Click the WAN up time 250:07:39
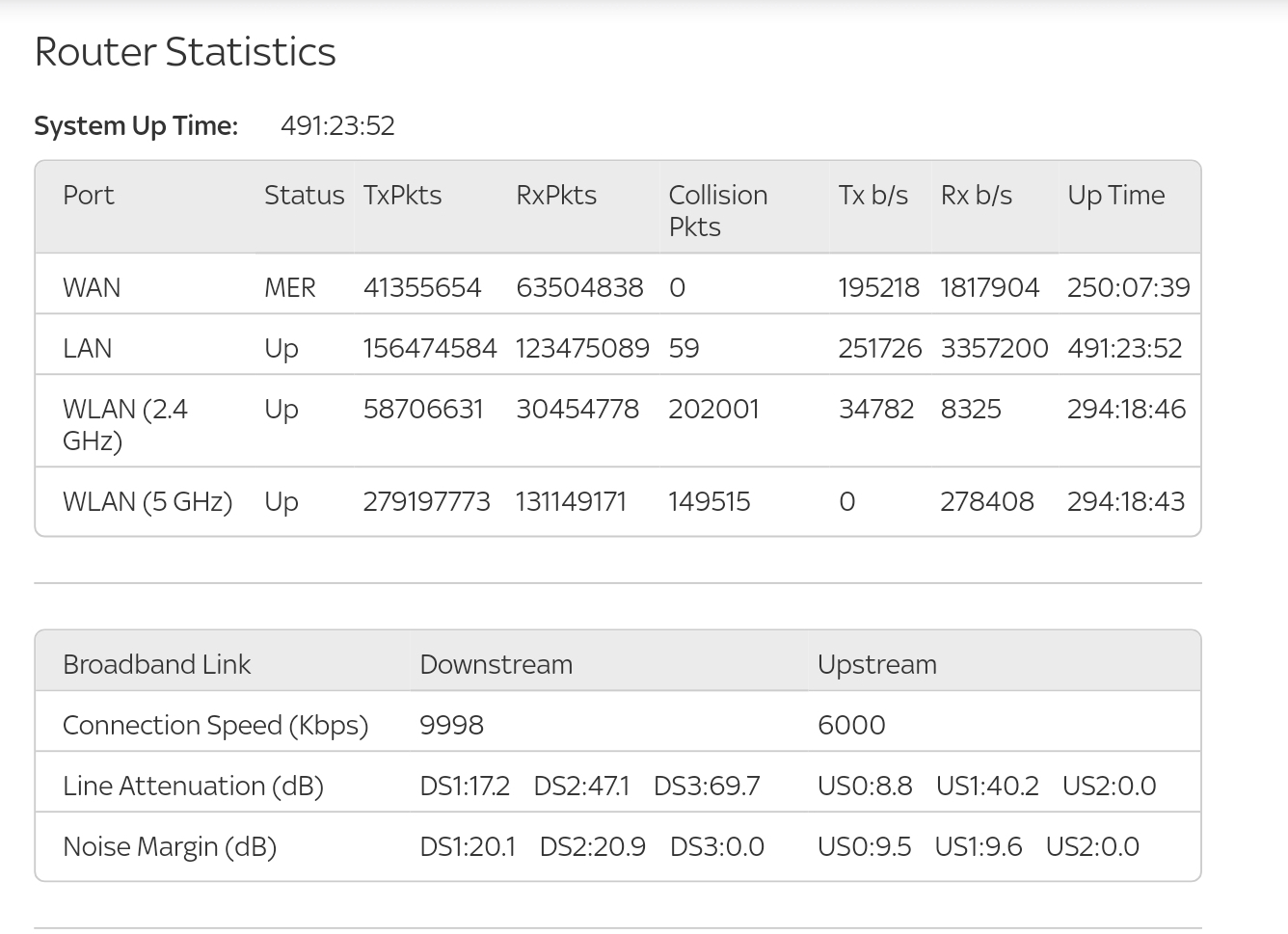Viewport: 1288px width, 934px height. coord(1128,288)
